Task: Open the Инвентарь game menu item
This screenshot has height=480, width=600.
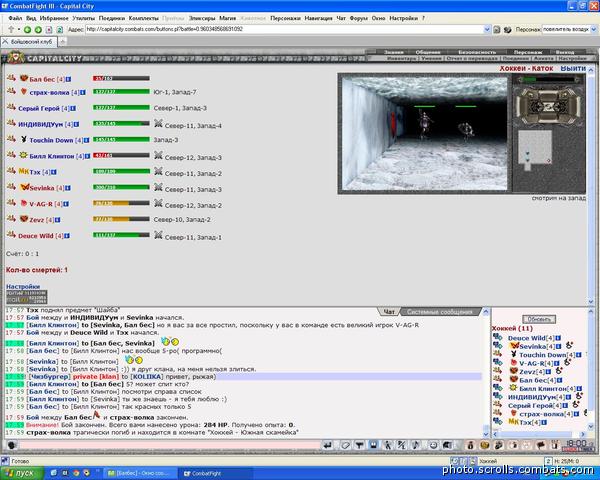Action: (401, 59)
